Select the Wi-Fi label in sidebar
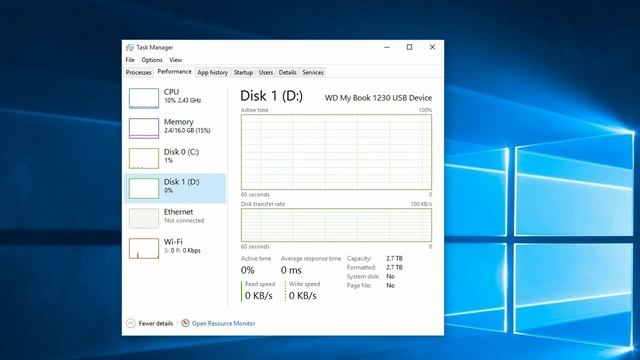 [173, 242]
